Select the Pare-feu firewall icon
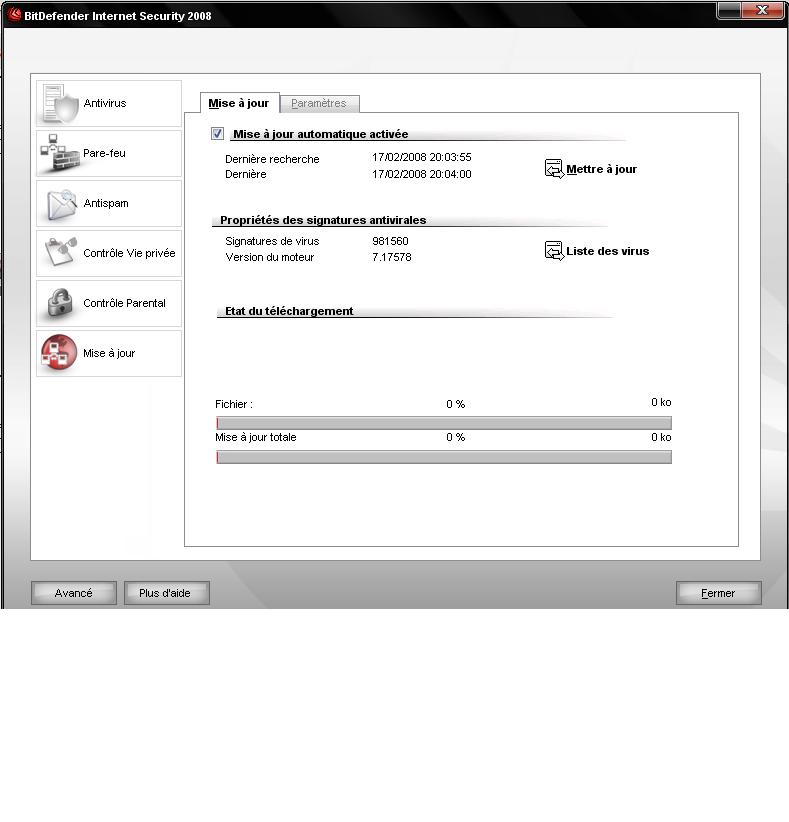789x822 pixels. [x=60, y=153]
